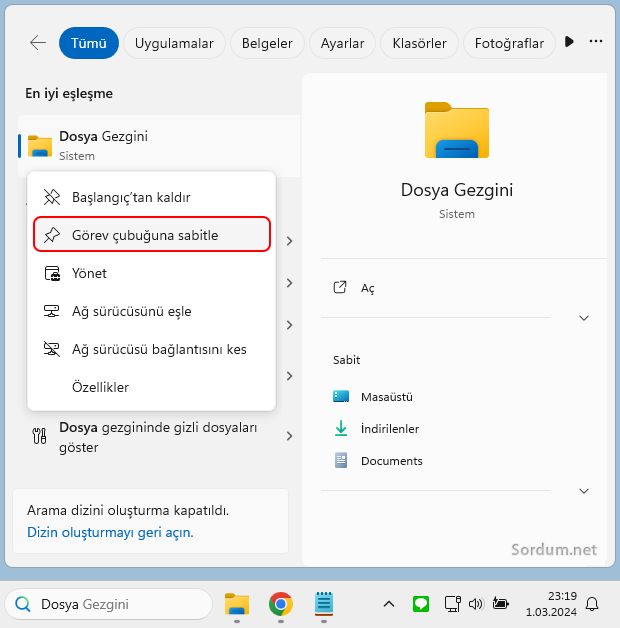Screen dimensions: 620x628
Task: Open Dosya Gezgini best match result
Action: click(x=159, y=146)
